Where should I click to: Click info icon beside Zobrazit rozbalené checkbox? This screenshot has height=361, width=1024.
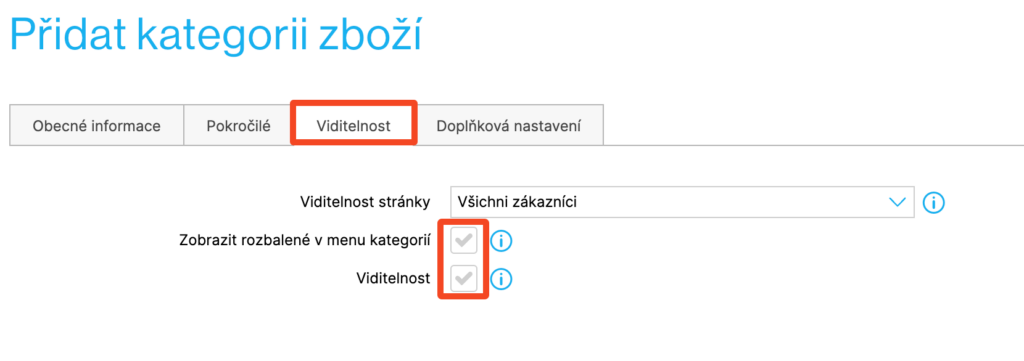click(x=501, y=241)
